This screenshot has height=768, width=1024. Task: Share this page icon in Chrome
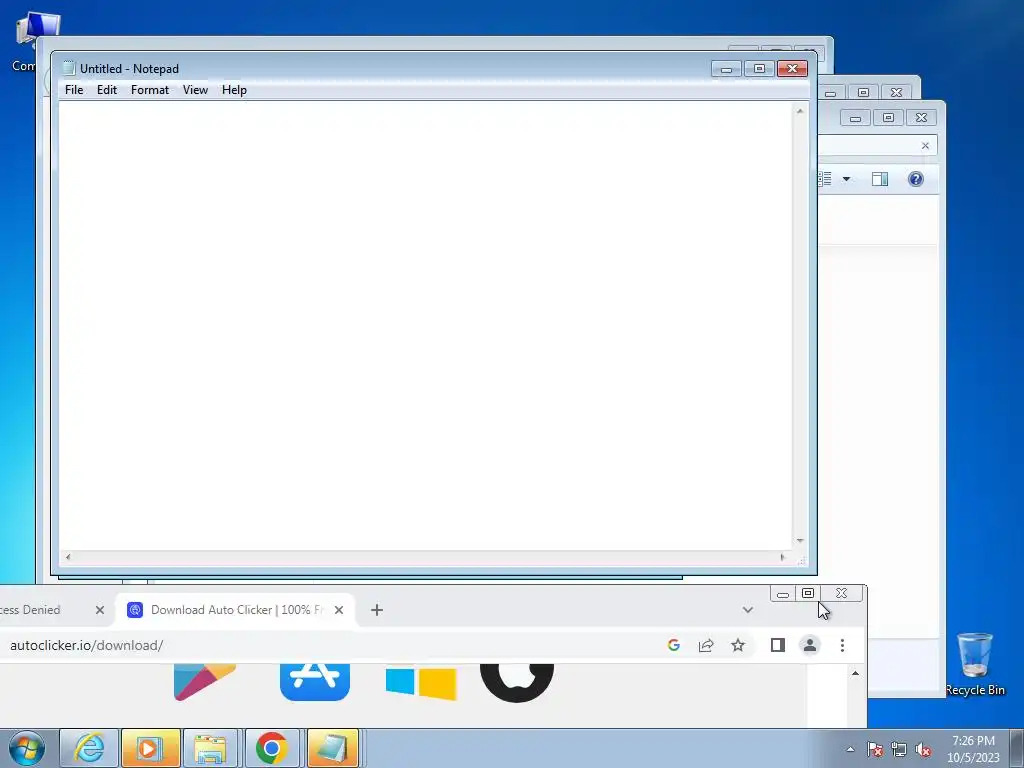pyautogui.click(x=706, y=645)
